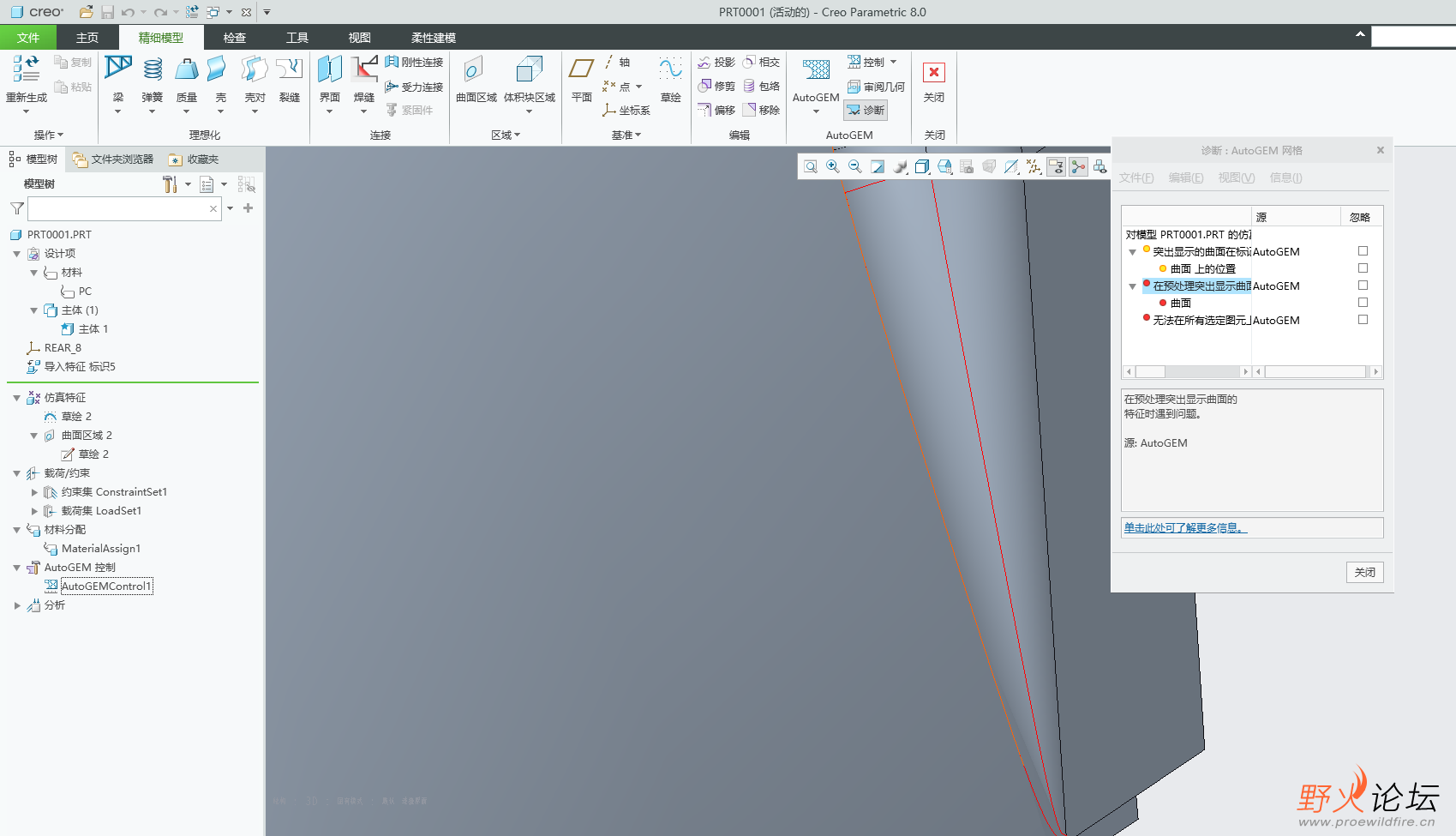1456x836 pixels.
Task: Switch to the 检查 ribbon tab
Action: click(235, 38)
